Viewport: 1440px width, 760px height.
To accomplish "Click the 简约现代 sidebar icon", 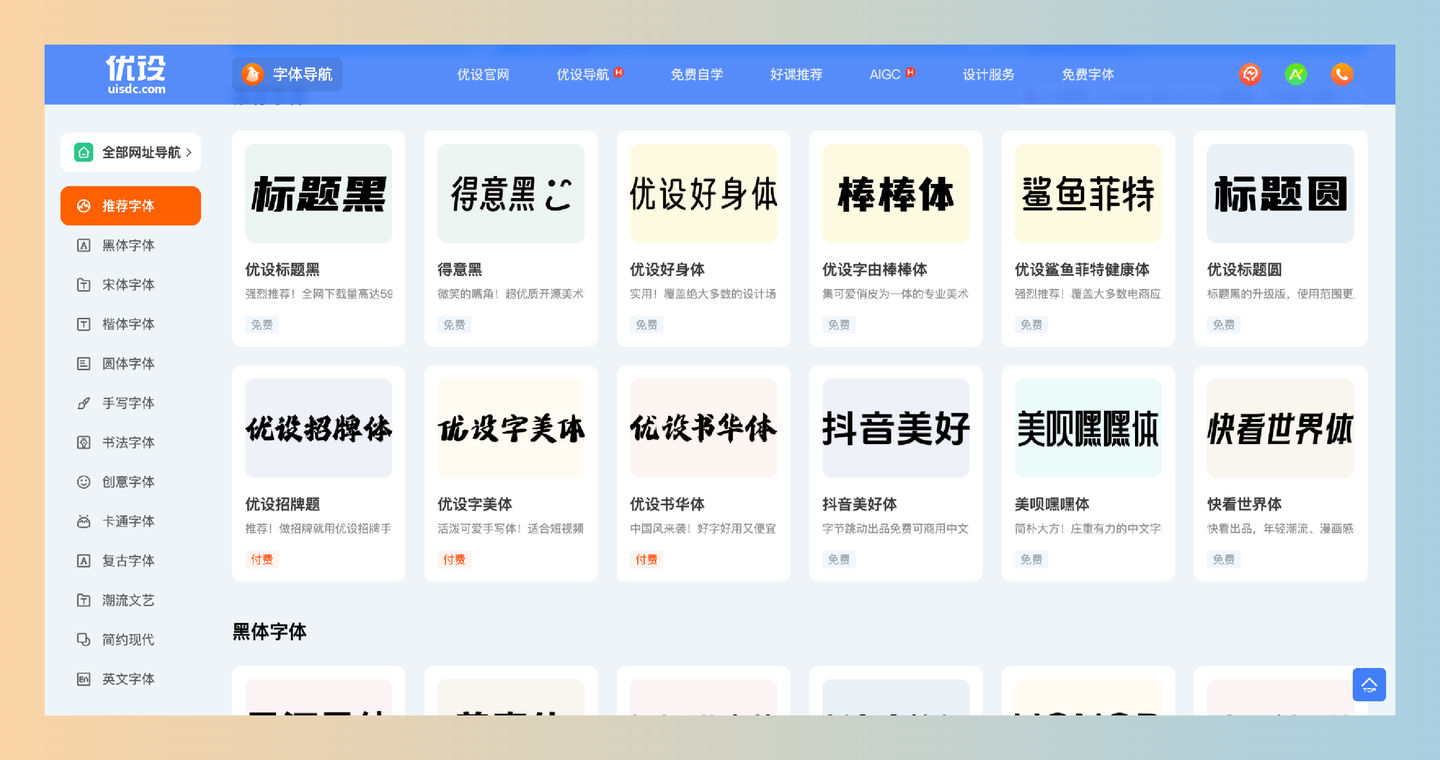I will (x=84, y=640).
